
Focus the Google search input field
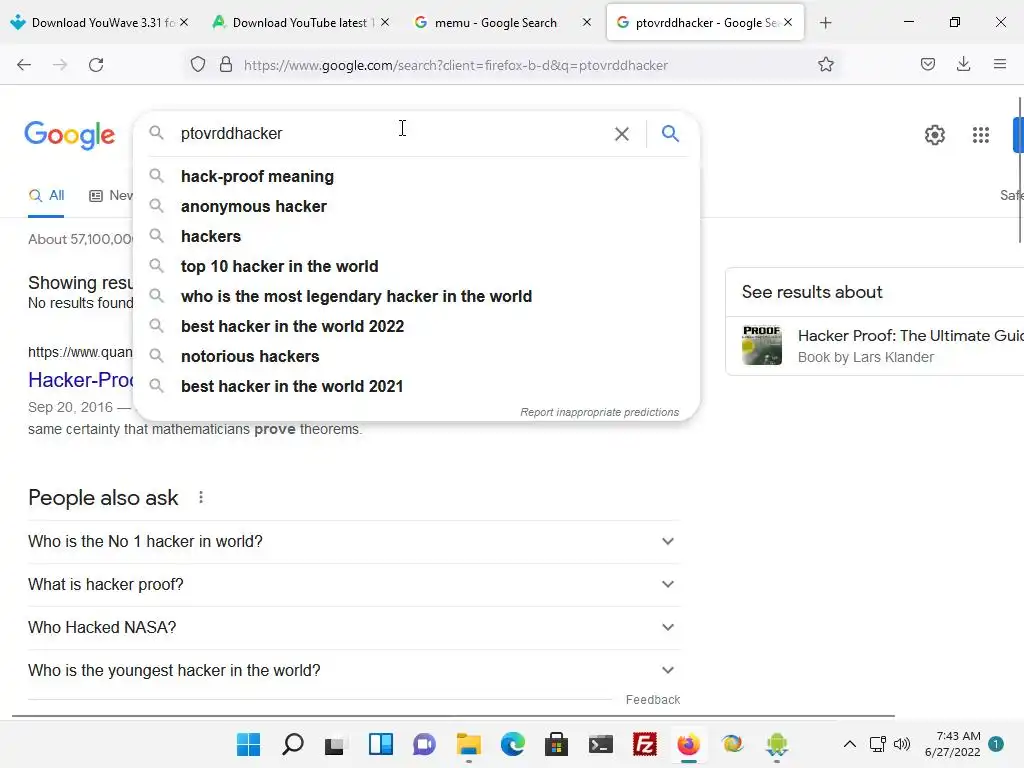[392, 134]
